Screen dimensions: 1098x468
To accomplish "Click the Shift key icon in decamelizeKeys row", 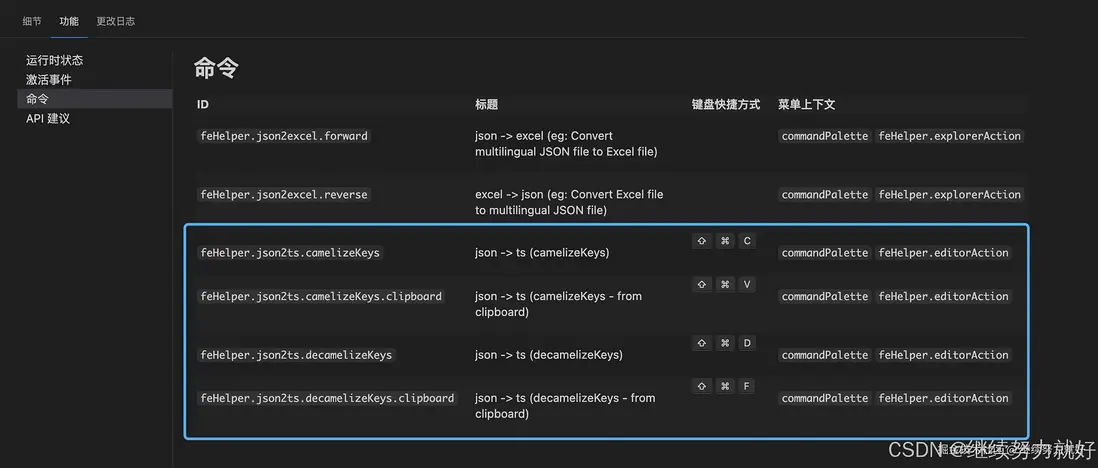I will [x=701, y=343].
